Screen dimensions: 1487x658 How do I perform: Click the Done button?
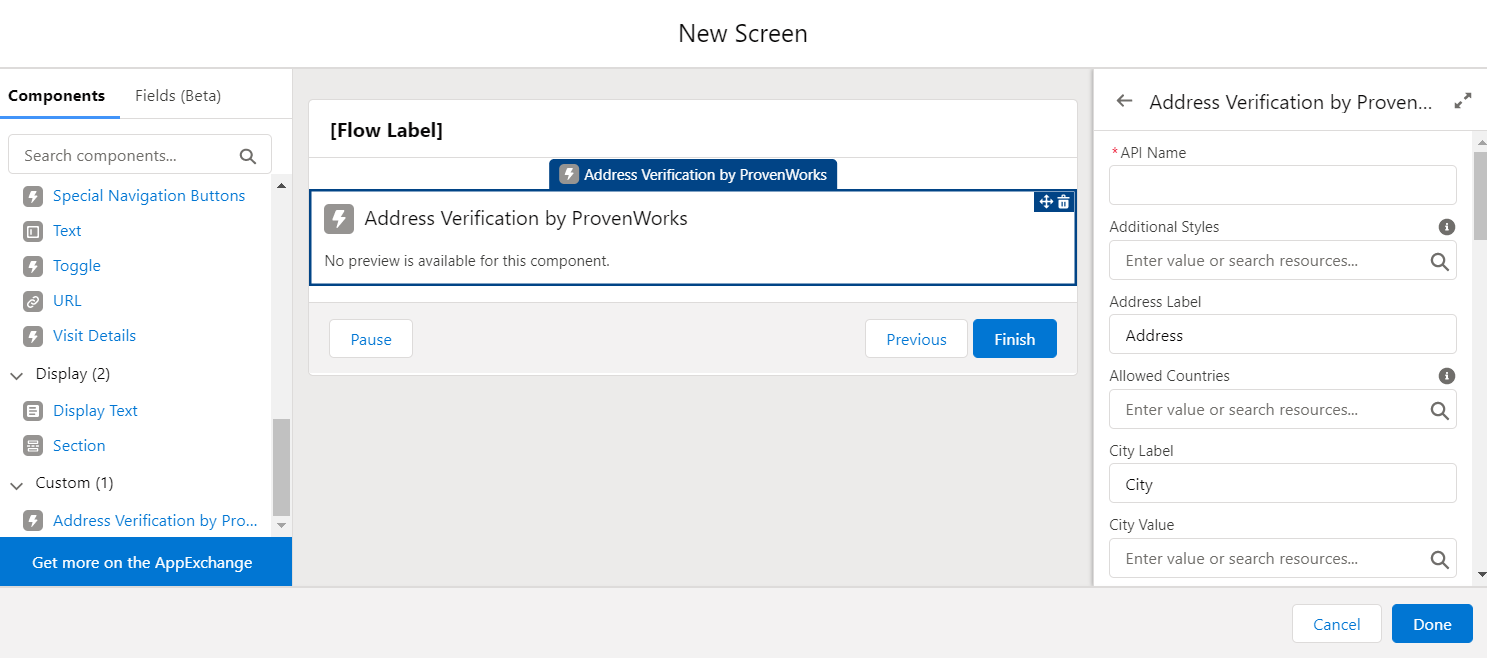pos(1432,624)
